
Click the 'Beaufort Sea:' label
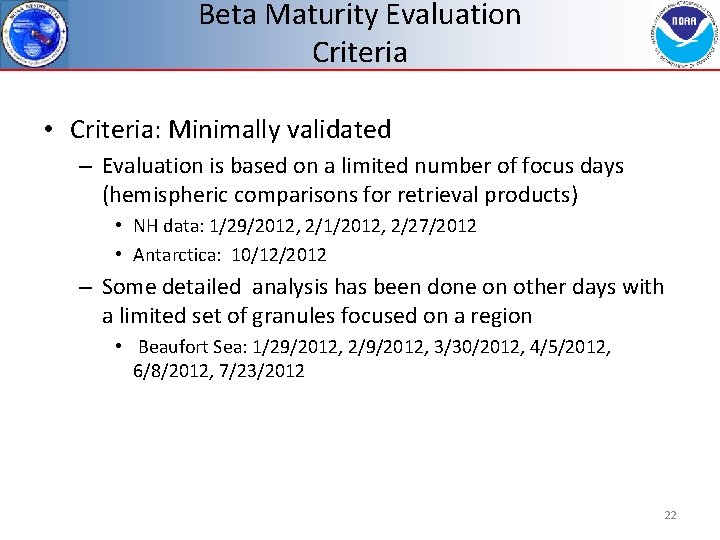(x=192, y=347)
